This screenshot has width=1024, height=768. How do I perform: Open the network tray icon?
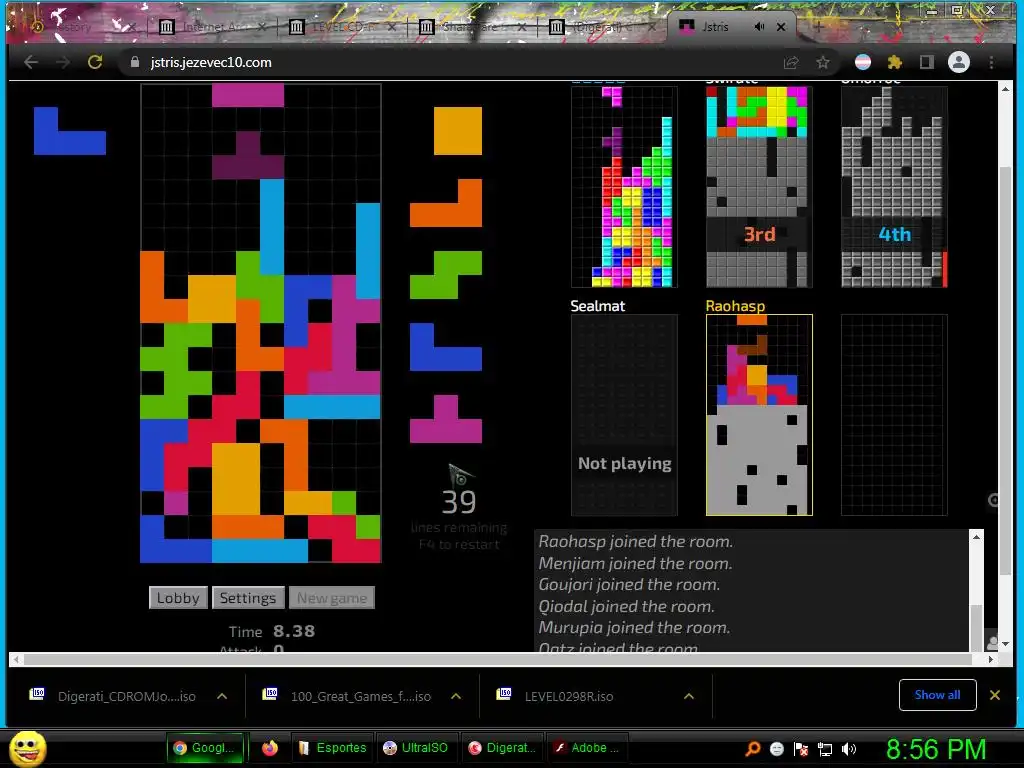pyautogui.click(x=825, y=749)
